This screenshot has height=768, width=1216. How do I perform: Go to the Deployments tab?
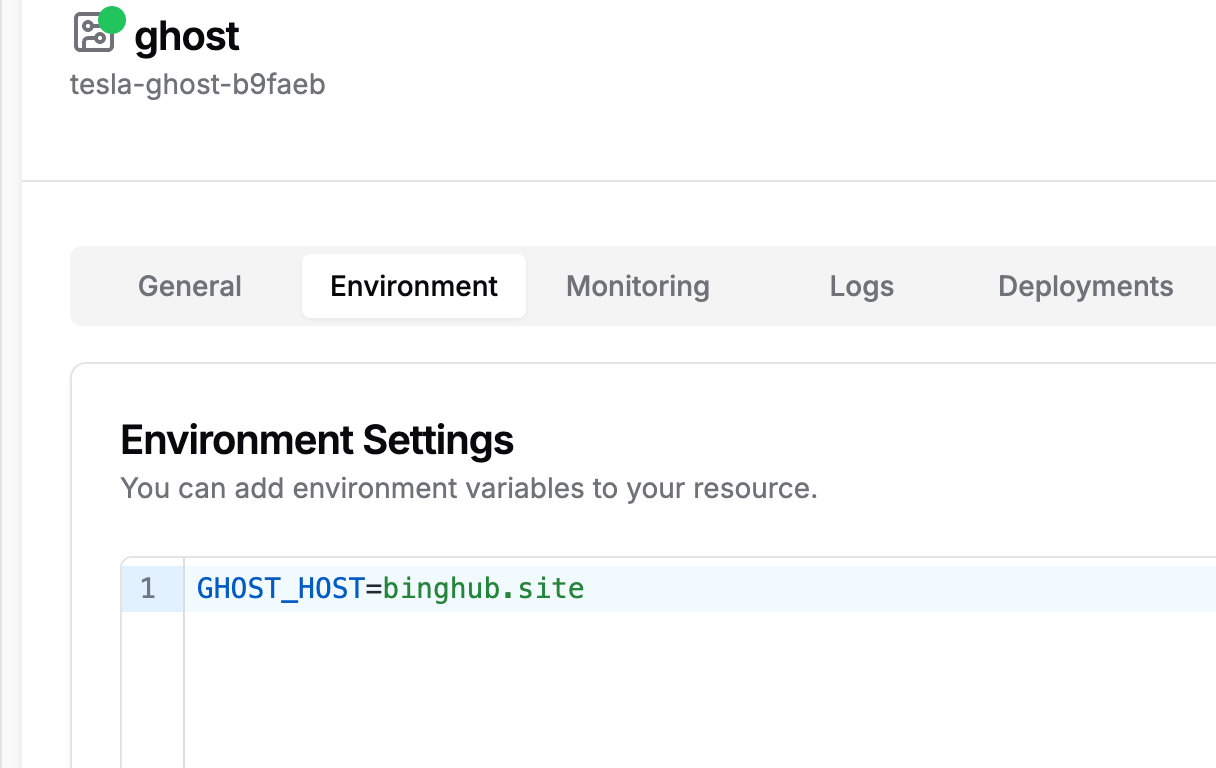(1086, 286)
